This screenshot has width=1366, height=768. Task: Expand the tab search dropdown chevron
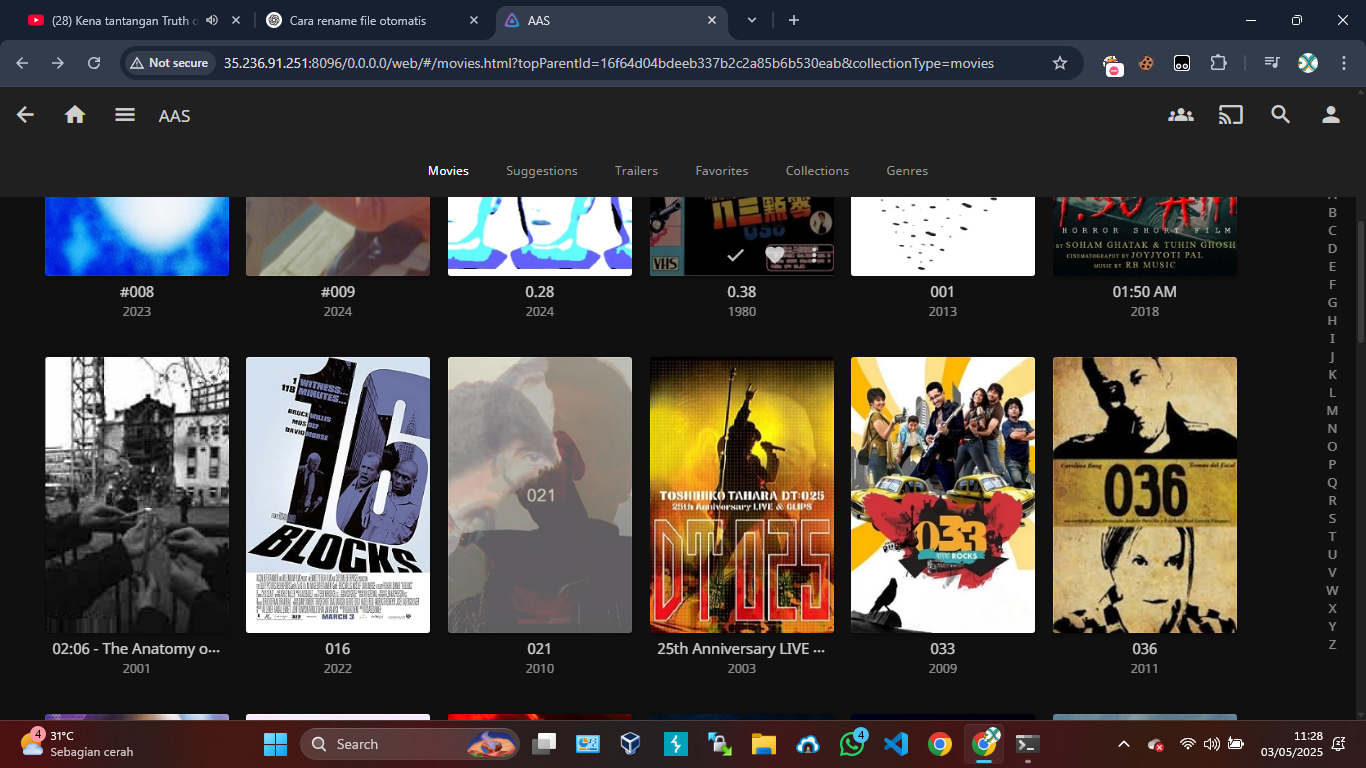[x=752, y=20]
